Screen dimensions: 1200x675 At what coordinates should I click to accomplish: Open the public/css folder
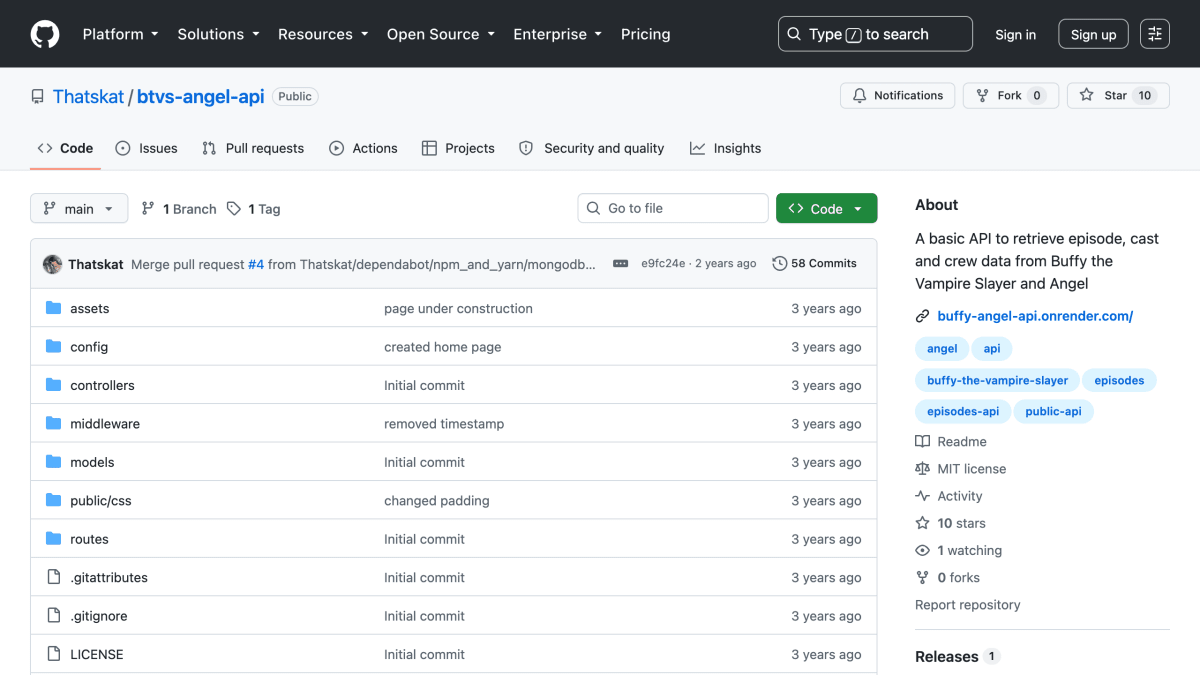click(101, 501)
